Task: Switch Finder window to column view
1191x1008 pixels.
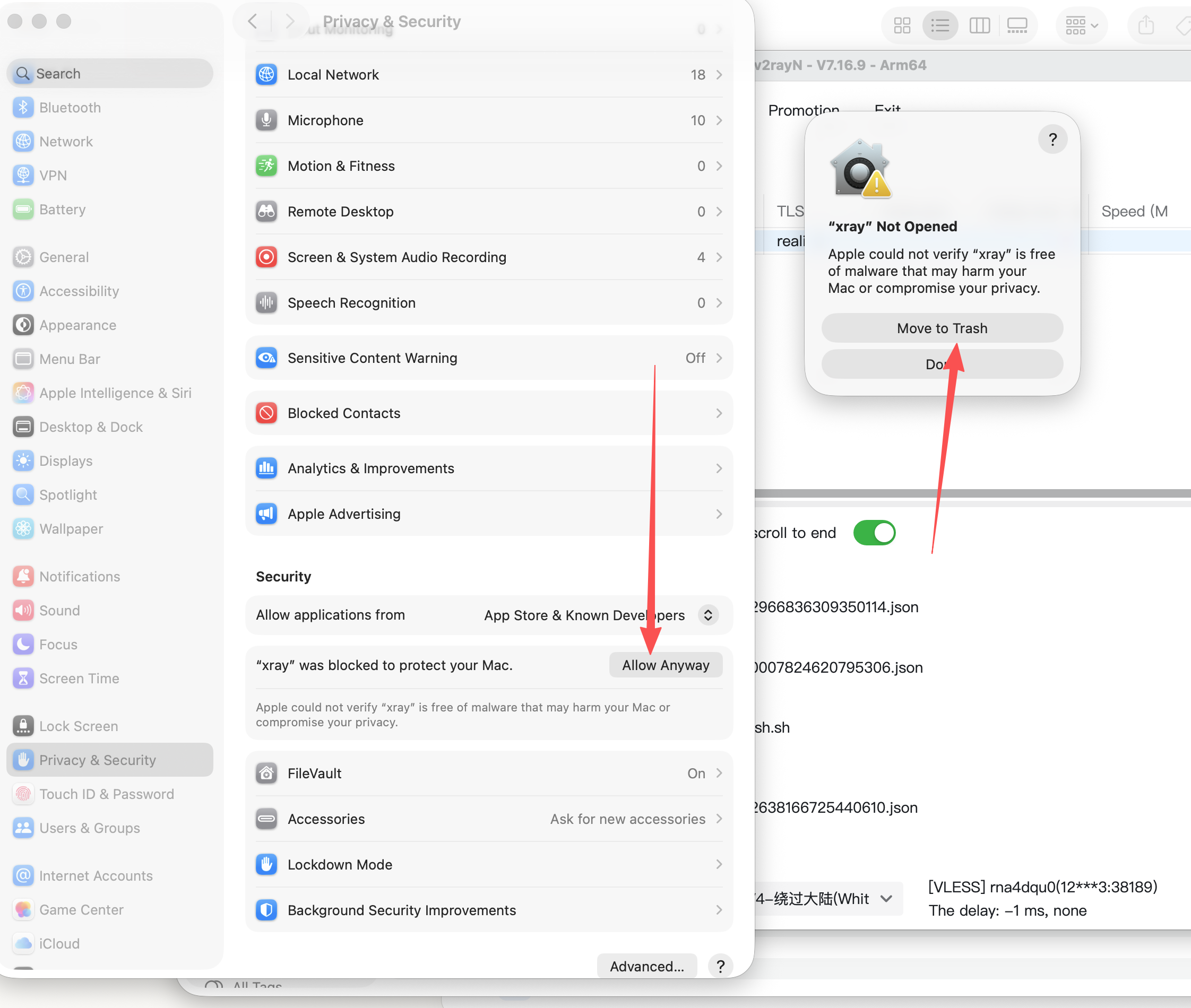Action: [979, 25]
